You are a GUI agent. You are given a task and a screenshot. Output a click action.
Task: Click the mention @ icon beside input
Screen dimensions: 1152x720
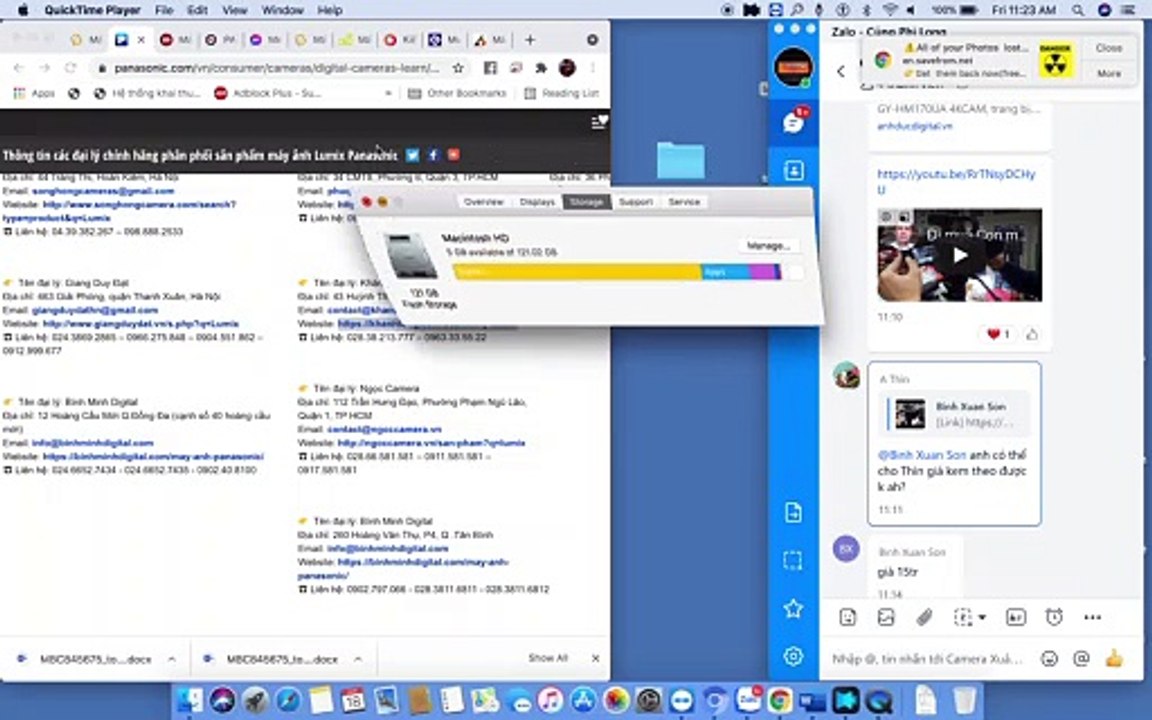pos(1081,658)
